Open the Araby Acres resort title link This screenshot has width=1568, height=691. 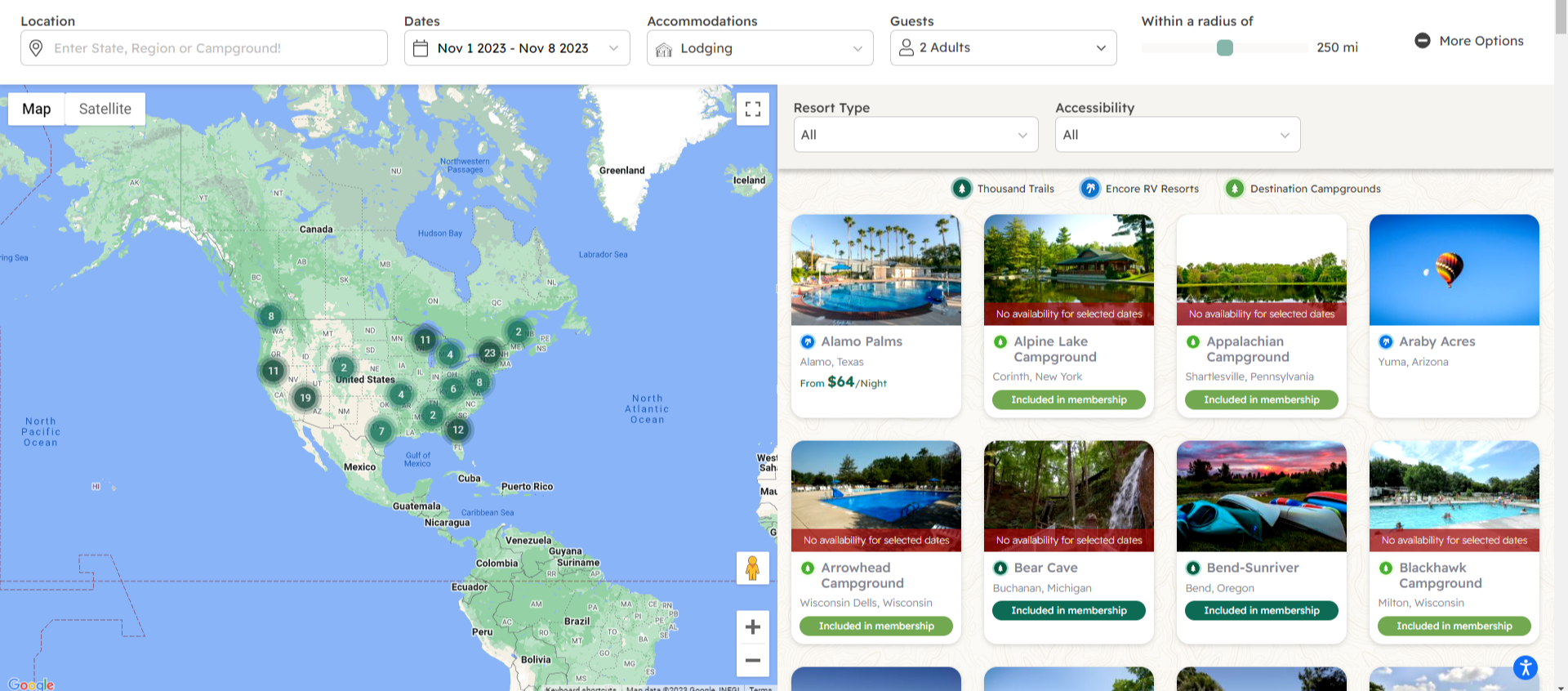(x=1437, y=341)
